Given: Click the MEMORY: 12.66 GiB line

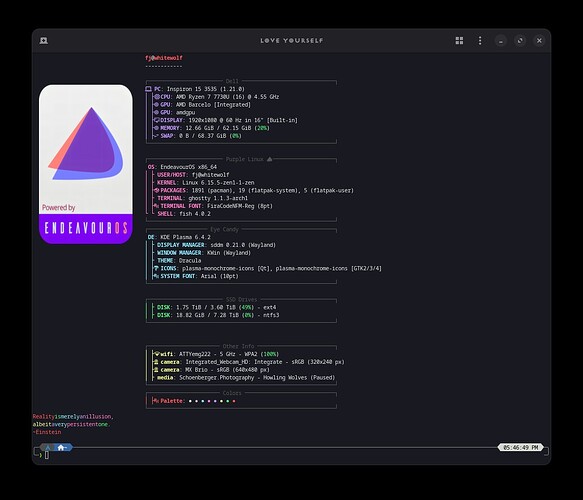Looking at the screenshot, I should point(212,128).
